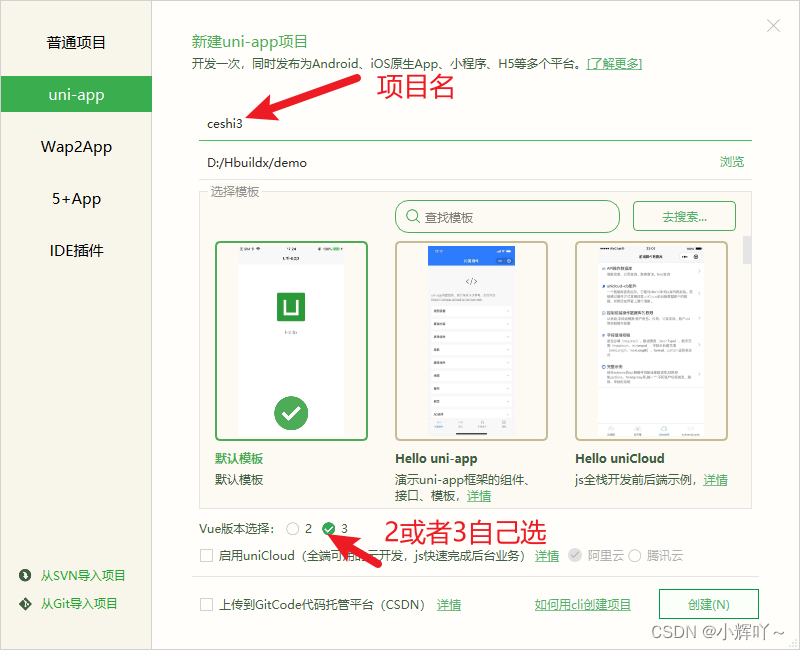
Task: Open the 了解更多 link
Action: coord(614,64)
